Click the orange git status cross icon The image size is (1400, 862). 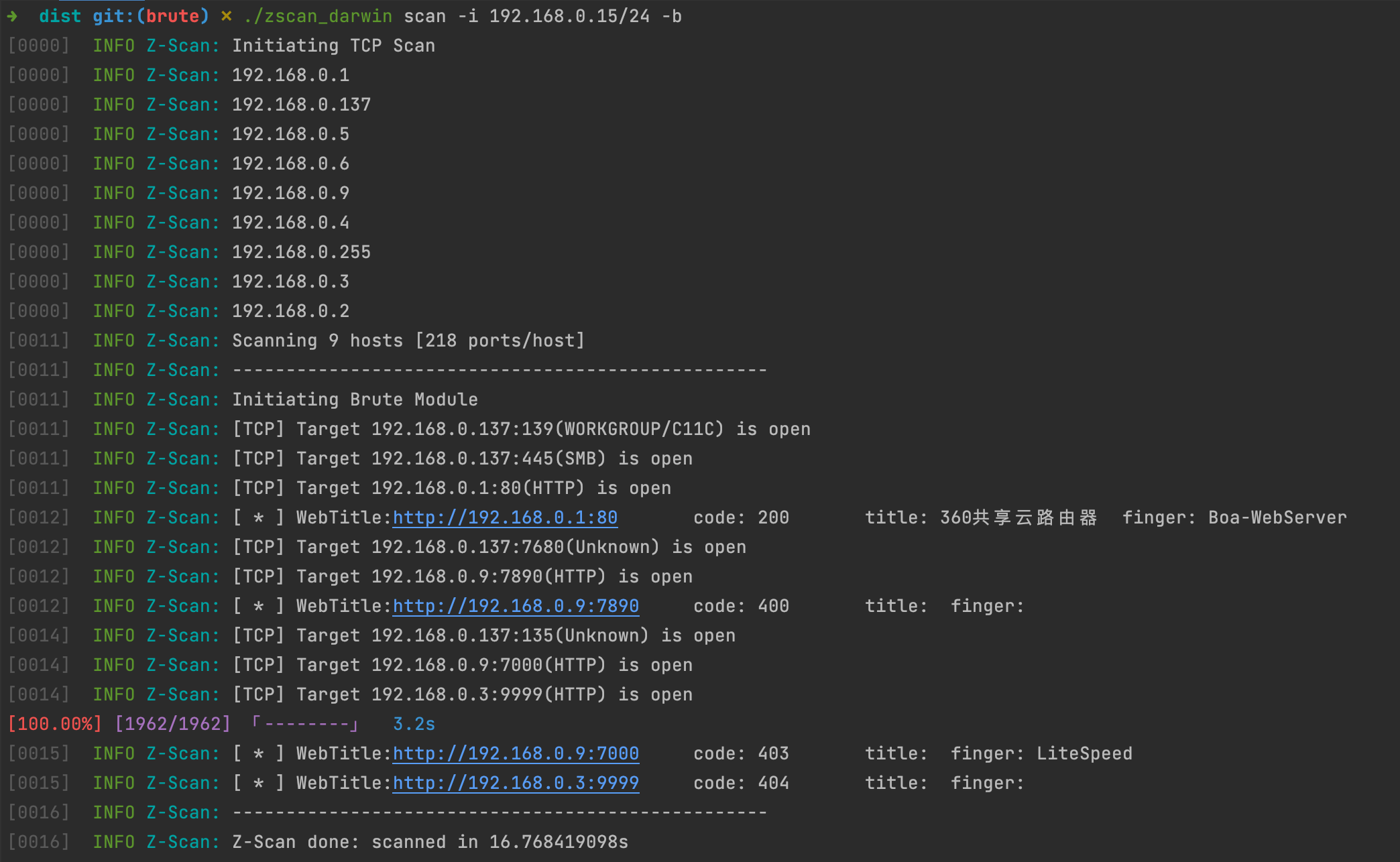point(225,15)
